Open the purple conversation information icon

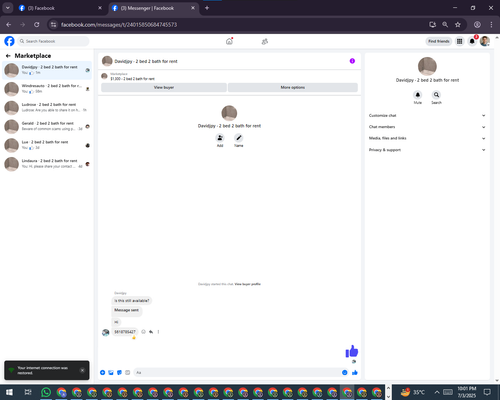coord(352,61)
